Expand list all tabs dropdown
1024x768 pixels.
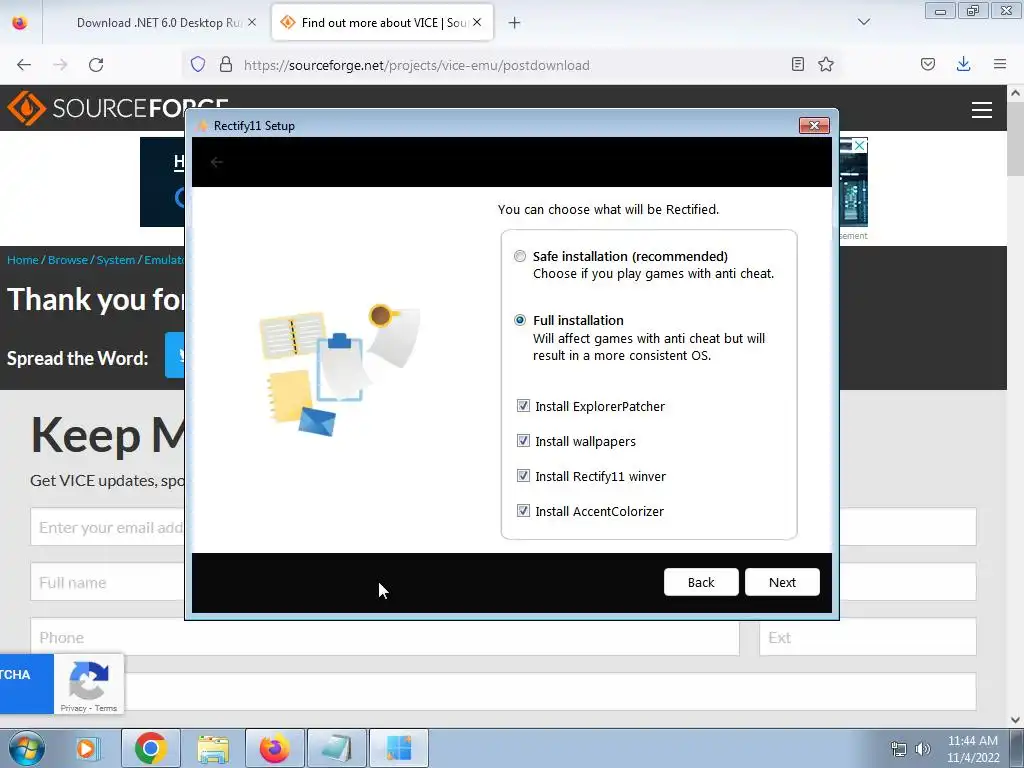tap(863, 22)
